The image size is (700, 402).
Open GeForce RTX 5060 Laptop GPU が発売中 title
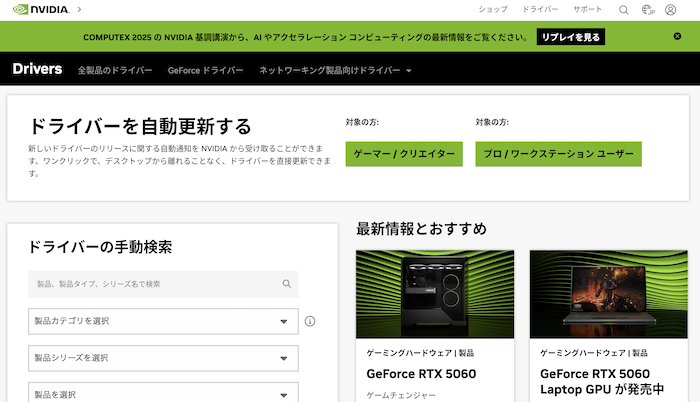pos(602,381)
